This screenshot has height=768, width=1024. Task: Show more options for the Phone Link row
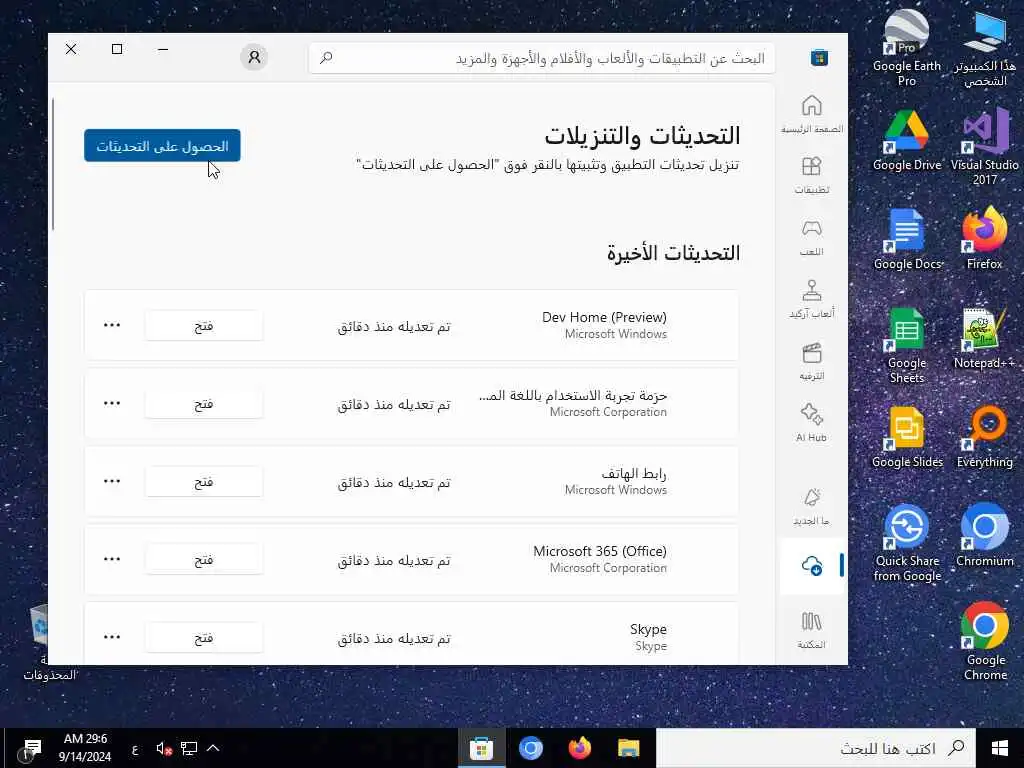[x=112, y=481]
